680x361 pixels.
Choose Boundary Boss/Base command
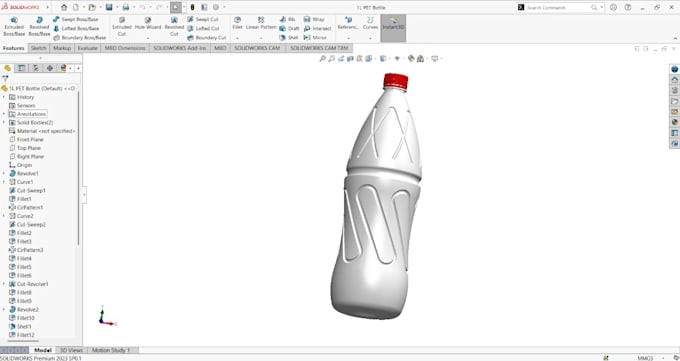pos(79,38)
